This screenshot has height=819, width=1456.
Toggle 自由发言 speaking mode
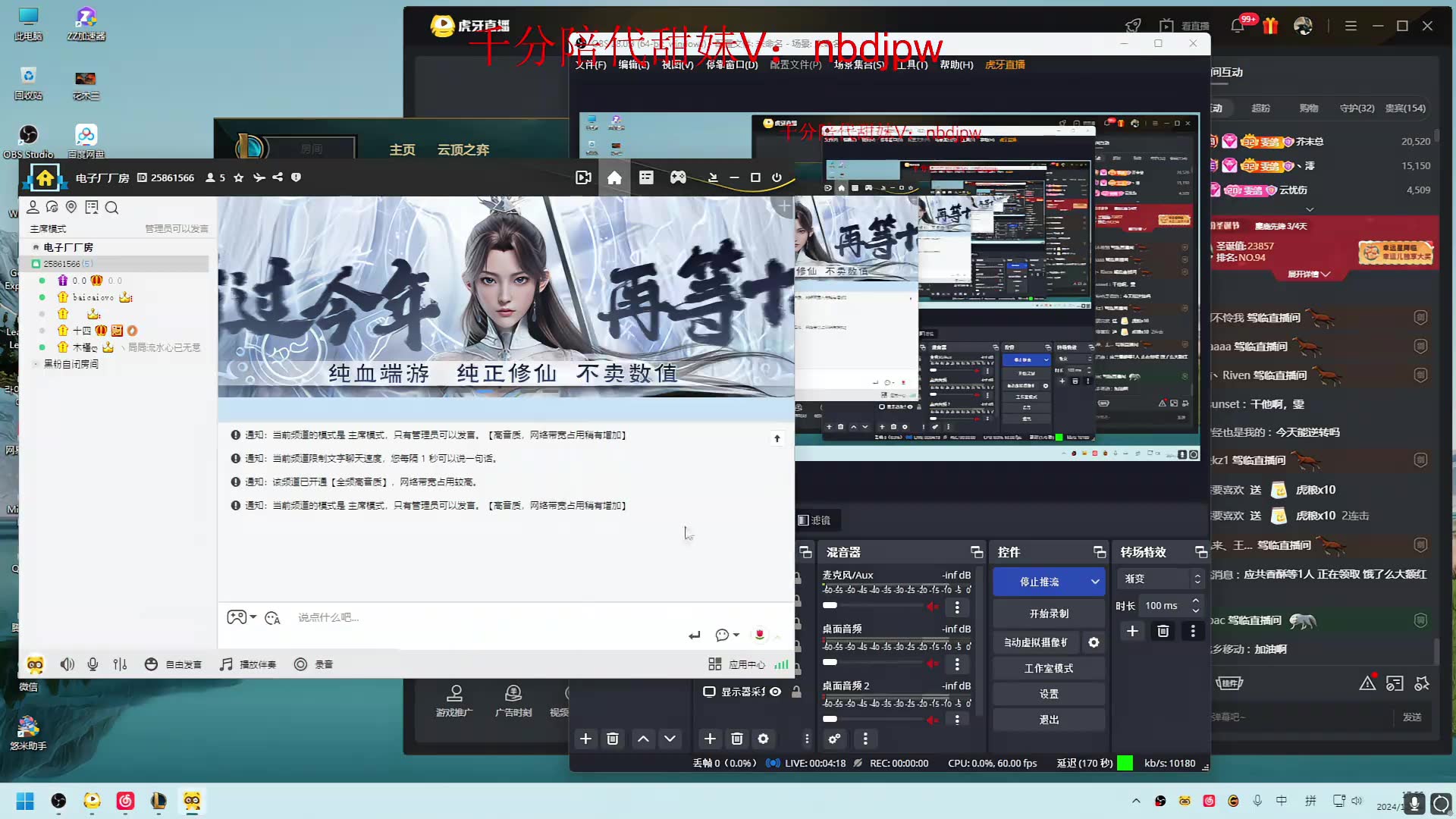coord(173,664)
